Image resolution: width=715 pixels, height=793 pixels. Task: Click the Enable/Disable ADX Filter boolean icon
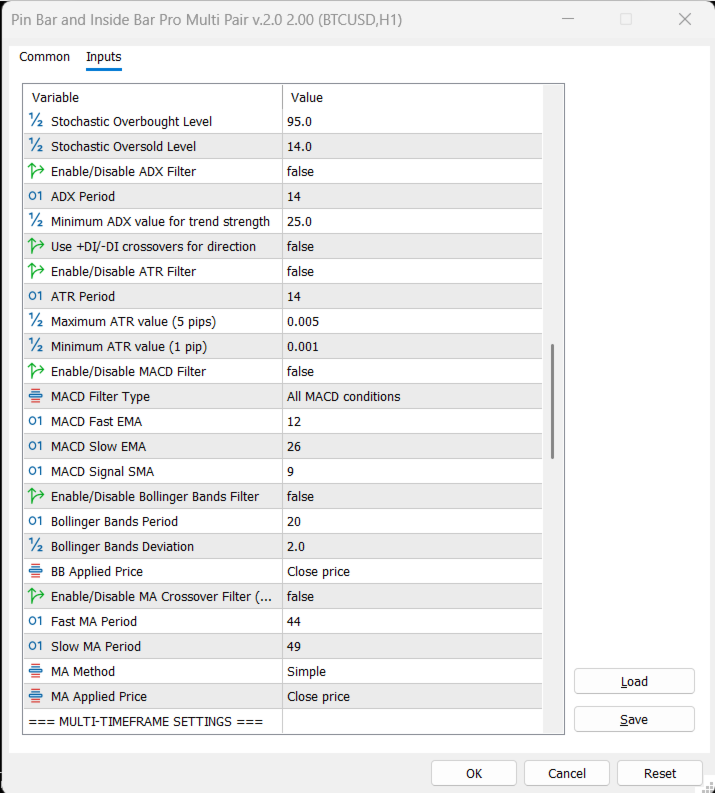pos(36,171)
